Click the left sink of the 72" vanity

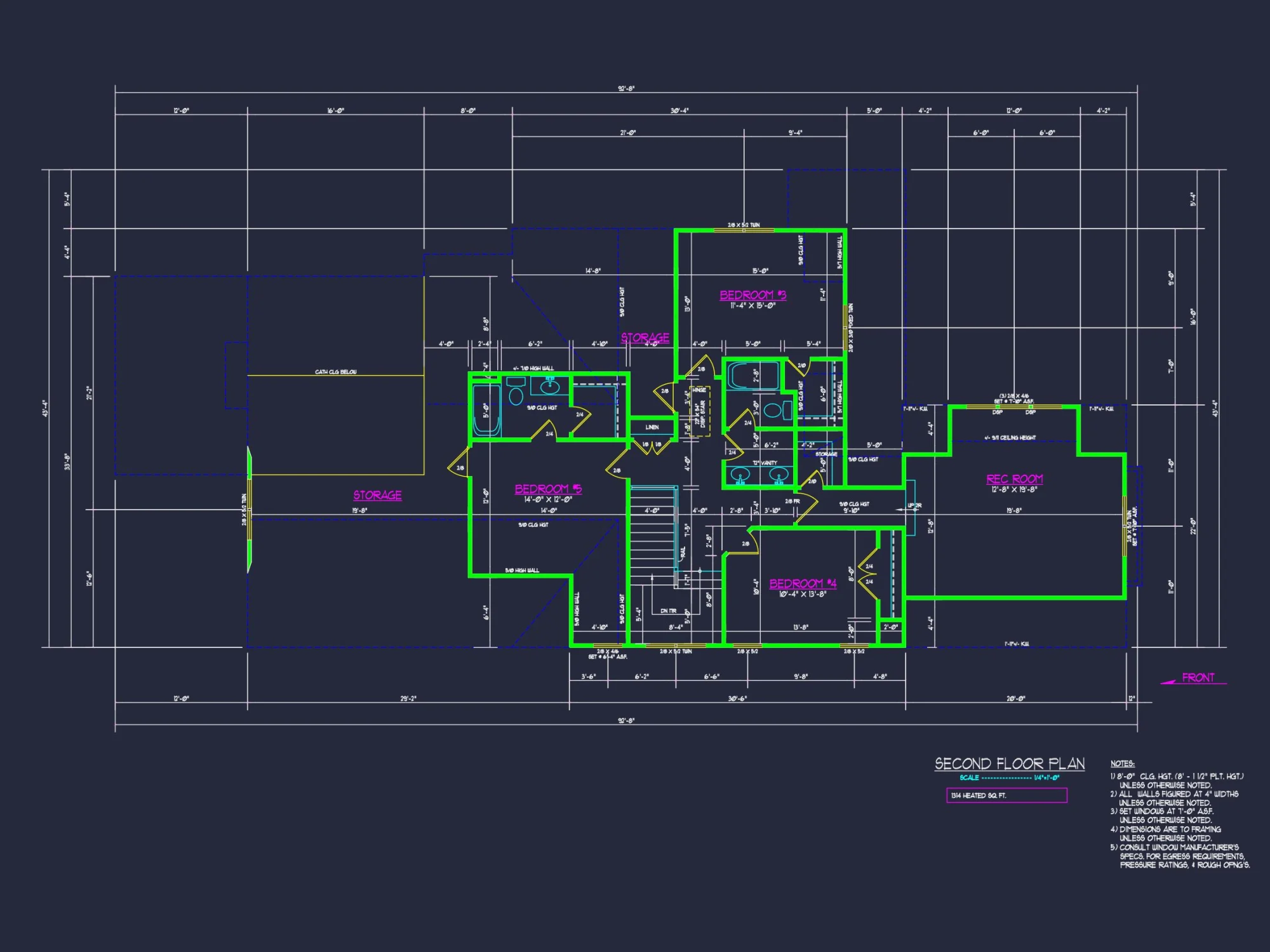click(x=740, y=475)
